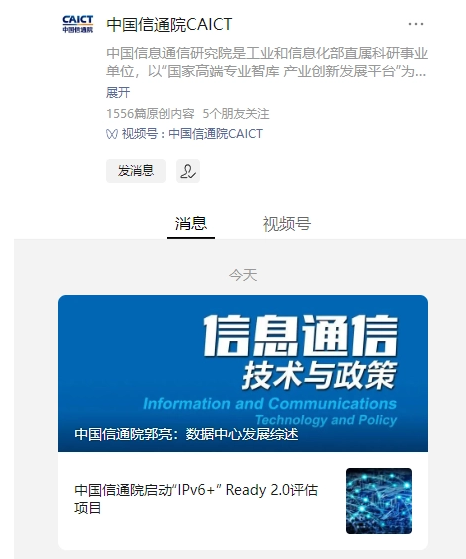
Task: Open the 中国信通院CAICT video channel link
Action: tap(215, 134)
